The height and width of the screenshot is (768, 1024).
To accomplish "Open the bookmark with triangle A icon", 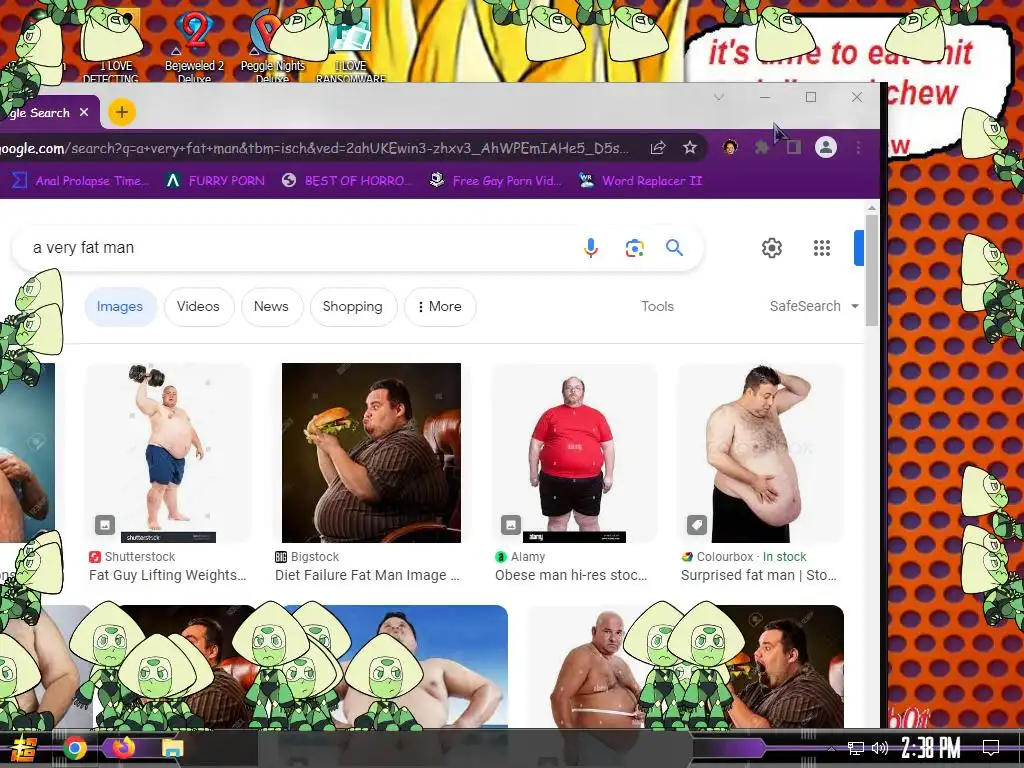I will pos(215,181).
